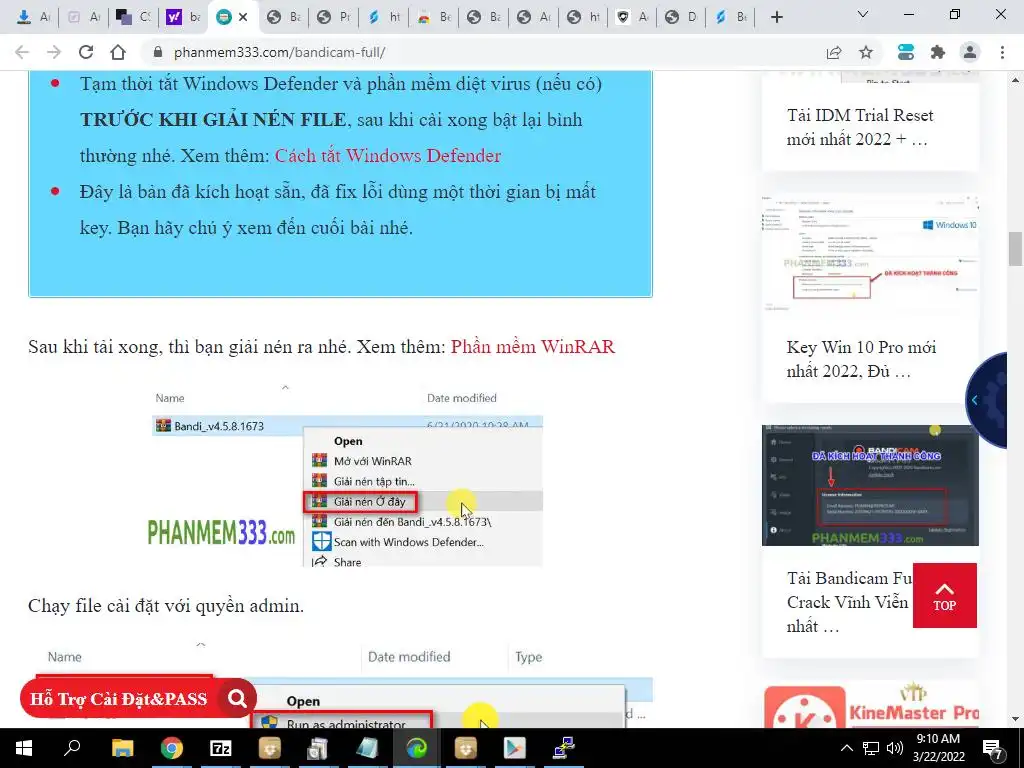1024x768 pixels.
Task: Open File Explorer from taskbar
Action: tap(122, 748)
